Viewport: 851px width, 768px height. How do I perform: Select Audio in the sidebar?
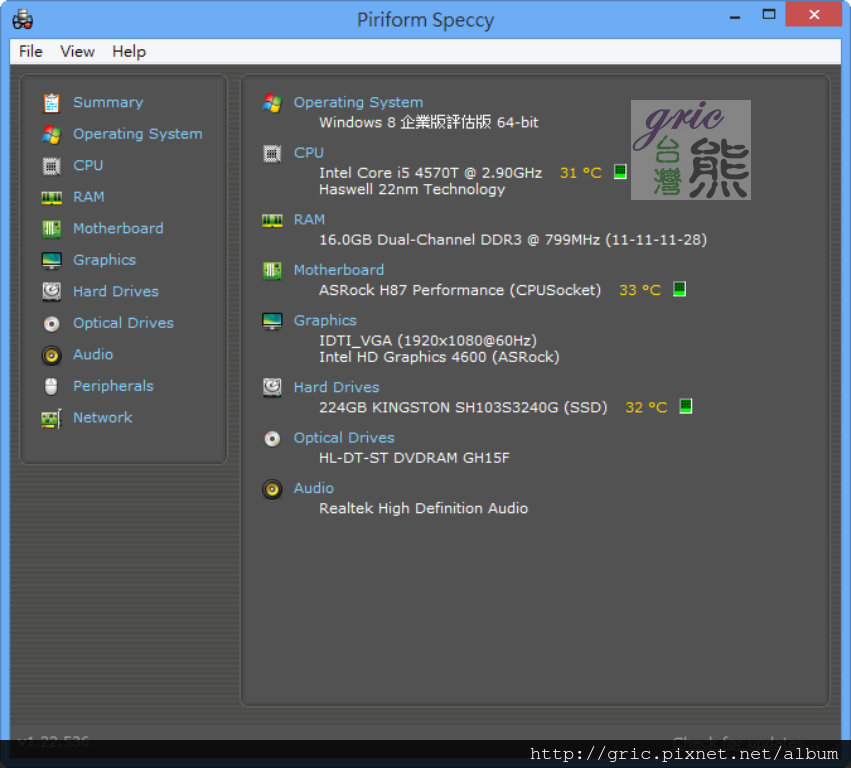click(93, 354)
